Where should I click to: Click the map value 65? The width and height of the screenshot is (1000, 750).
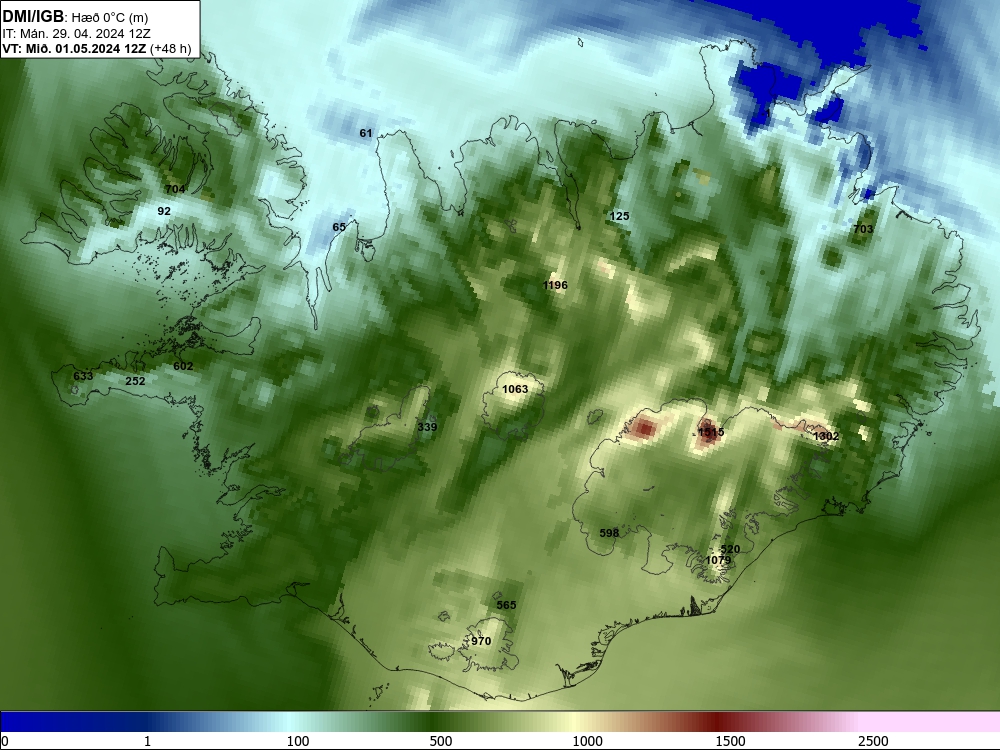tap(339, 227)
